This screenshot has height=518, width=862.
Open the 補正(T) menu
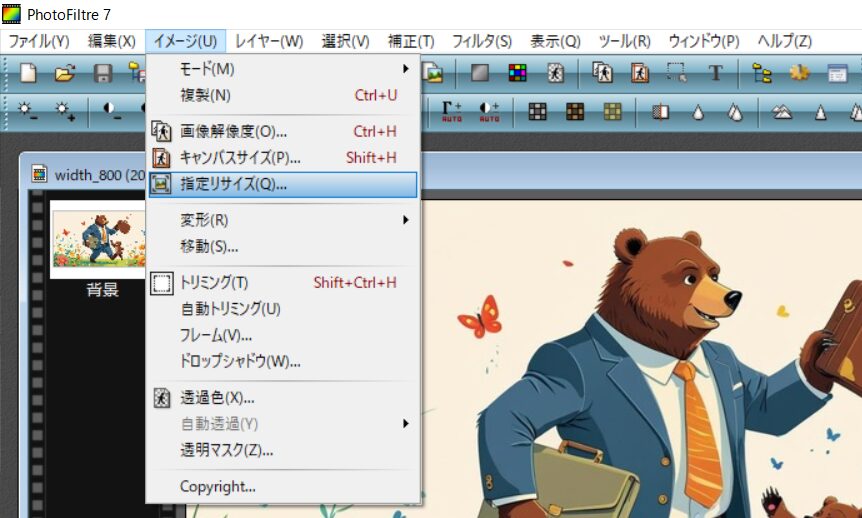tap(411, 41)
